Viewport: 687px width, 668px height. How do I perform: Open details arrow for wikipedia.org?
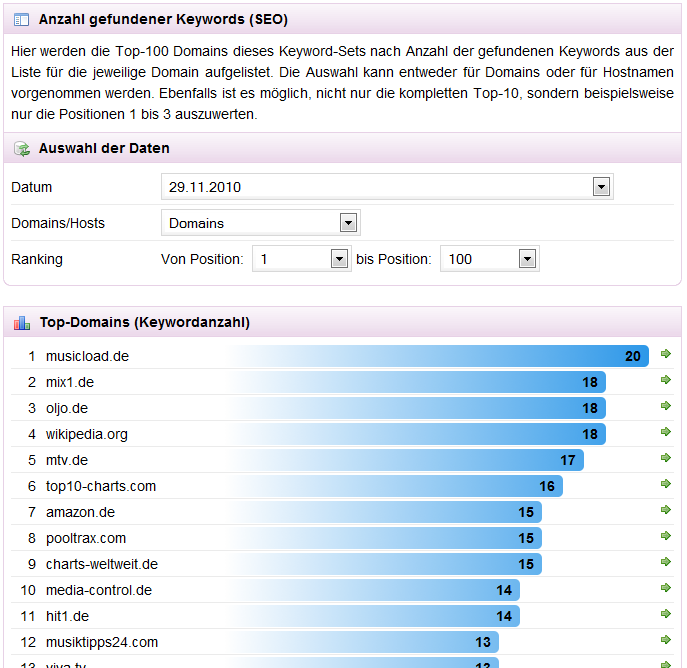[x=666, y=432]
